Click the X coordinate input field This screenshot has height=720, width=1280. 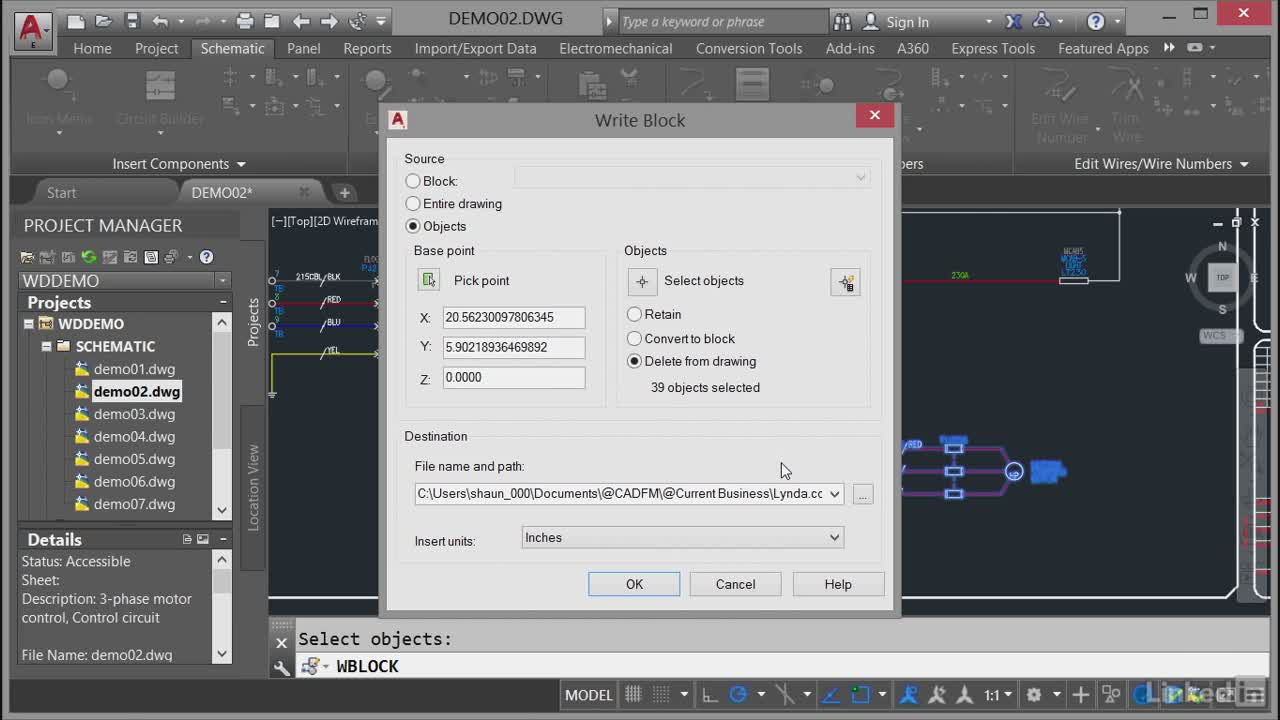[x=513, y=317]
